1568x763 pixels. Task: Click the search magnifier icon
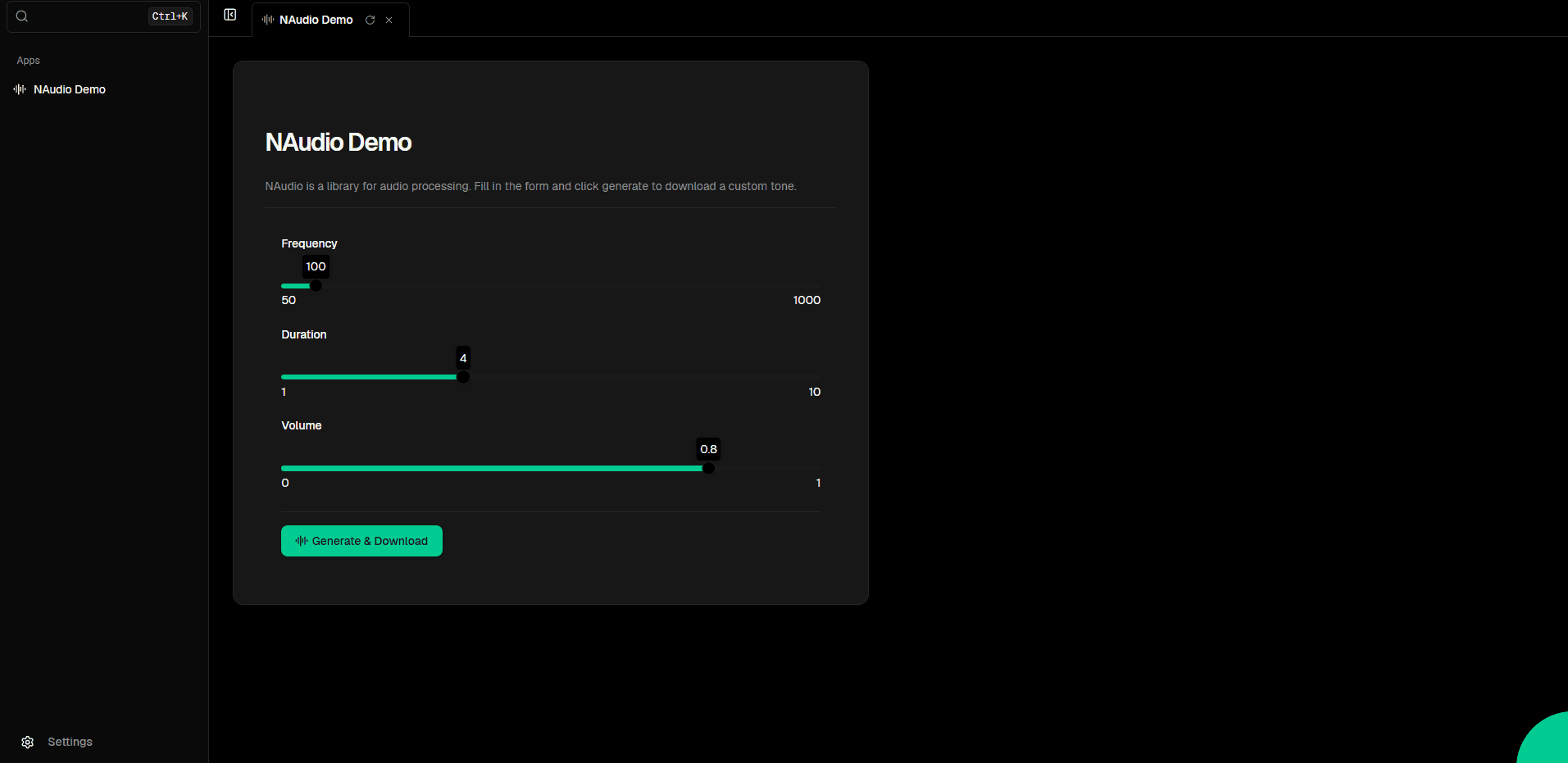(22, 16)
